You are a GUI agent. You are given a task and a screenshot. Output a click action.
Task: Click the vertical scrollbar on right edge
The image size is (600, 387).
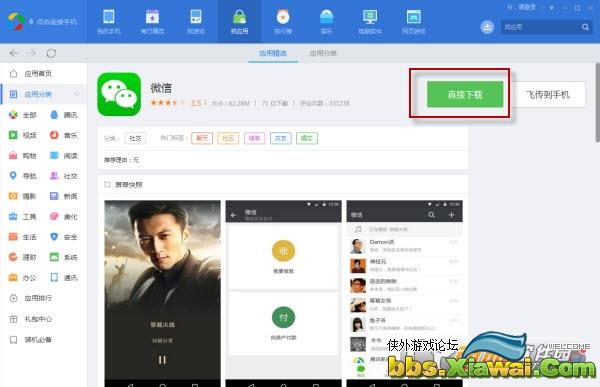598,103
